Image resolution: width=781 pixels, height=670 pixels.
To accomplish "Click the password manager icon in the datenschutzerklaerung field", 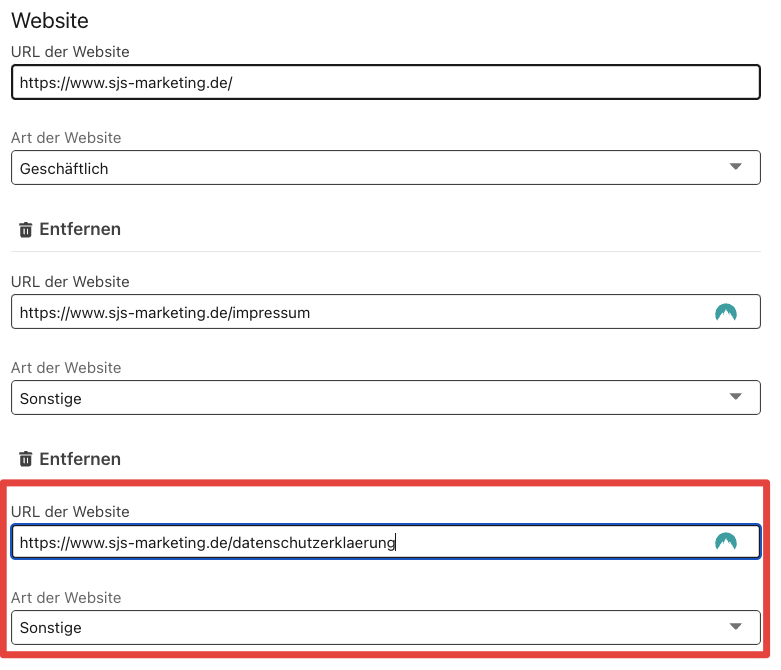I will tap(725, 542).
